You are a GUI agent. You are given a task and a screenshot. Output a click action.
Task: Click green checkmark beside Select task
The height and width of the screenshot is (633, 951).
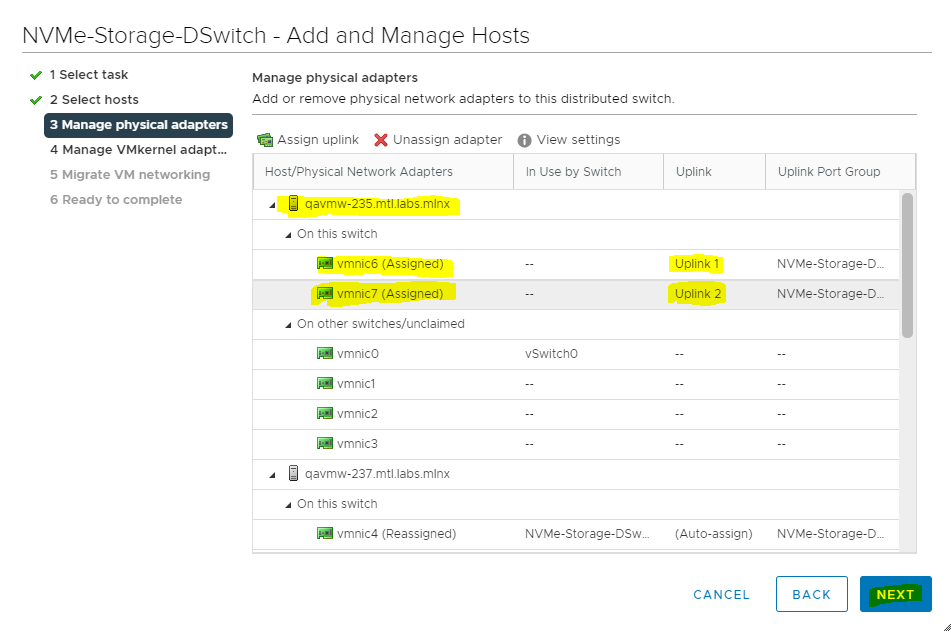(x=36, y=75)
